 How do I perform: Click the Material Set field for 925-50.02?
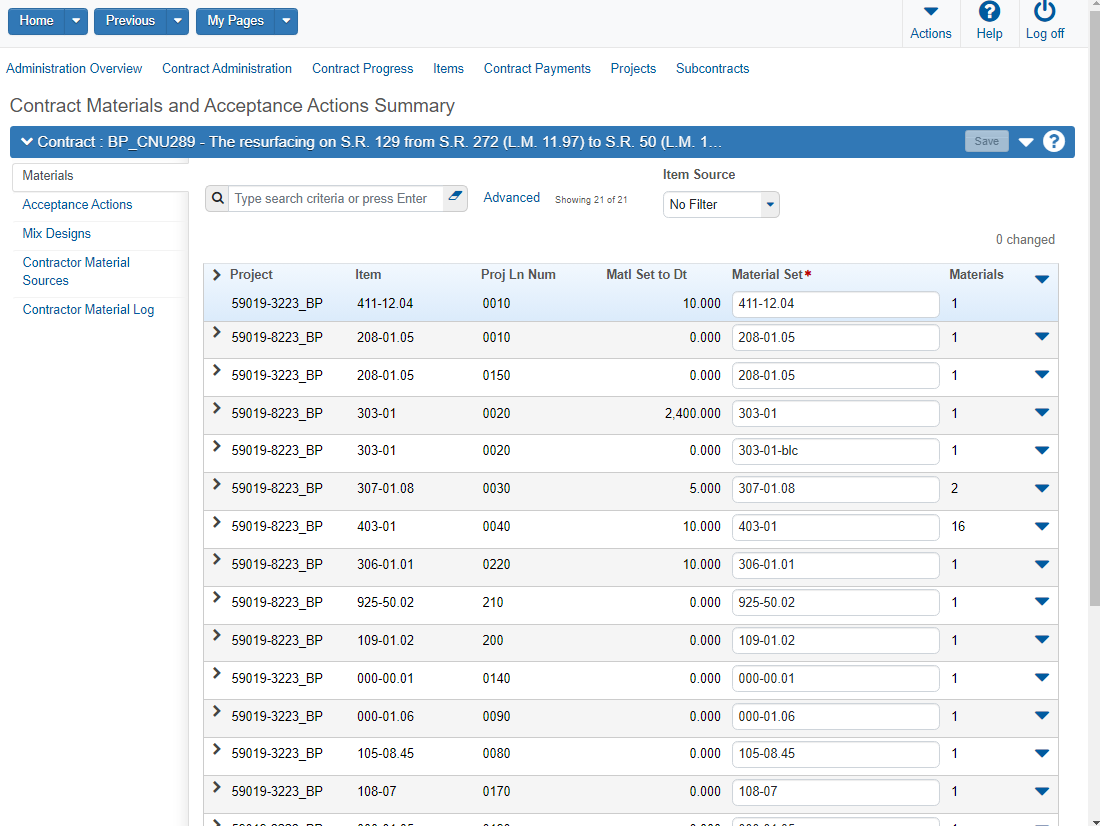[x=835, y=603]
